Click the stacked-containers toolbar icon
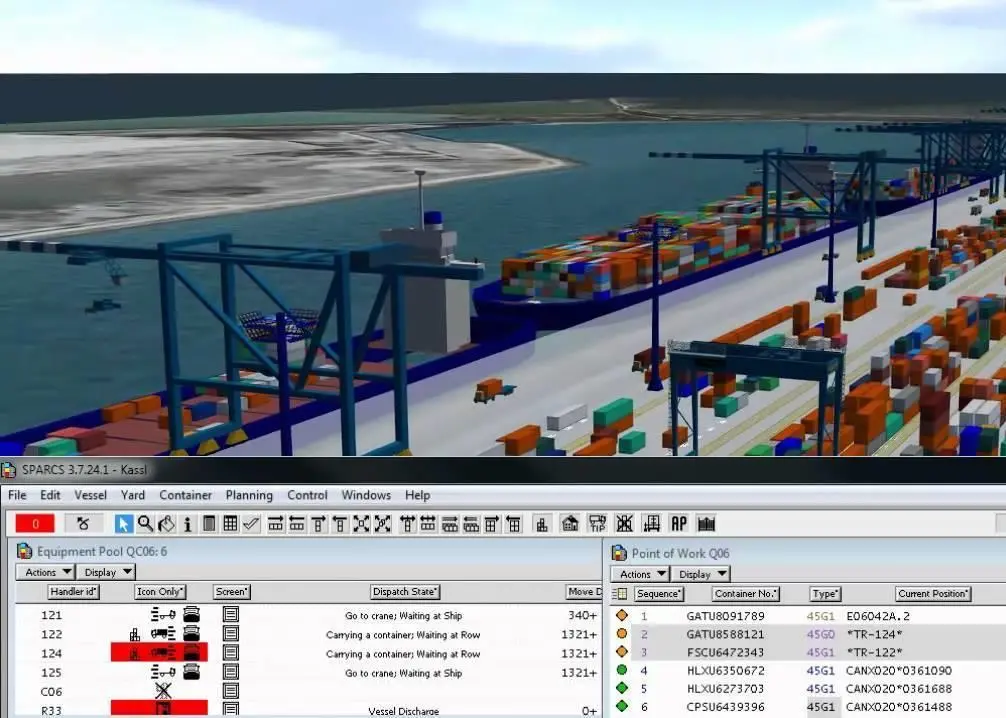 tap(542, 524)
